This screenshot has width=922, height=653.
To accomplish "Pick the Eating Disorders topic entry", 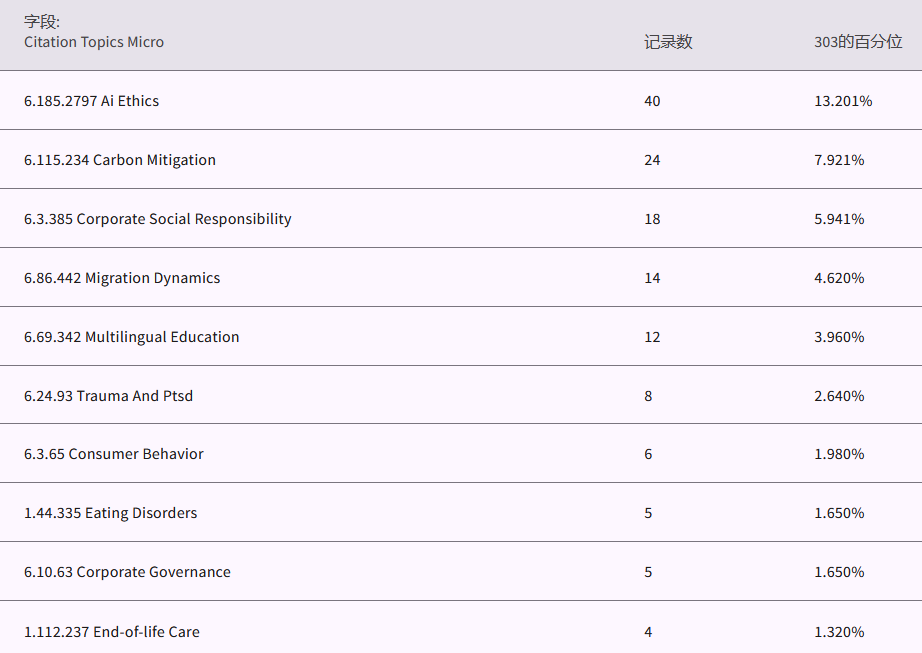I will pyautogui.click(x=111, y=513).
